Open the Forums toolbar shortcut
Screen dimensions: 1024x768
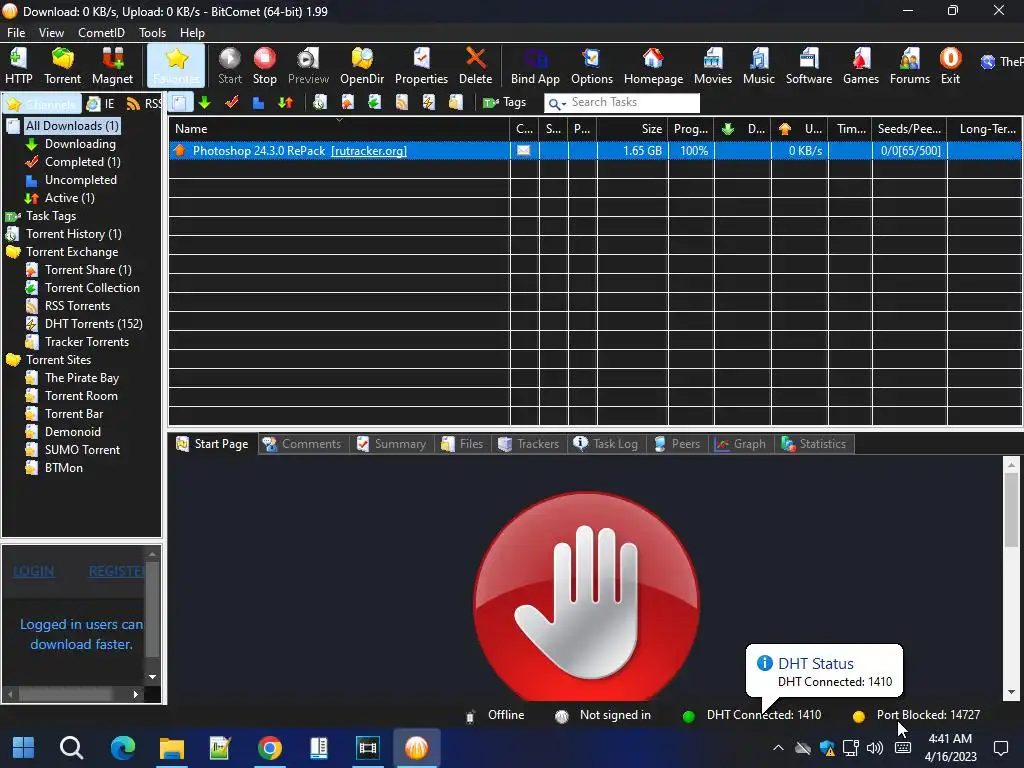(x=910, y=65)
